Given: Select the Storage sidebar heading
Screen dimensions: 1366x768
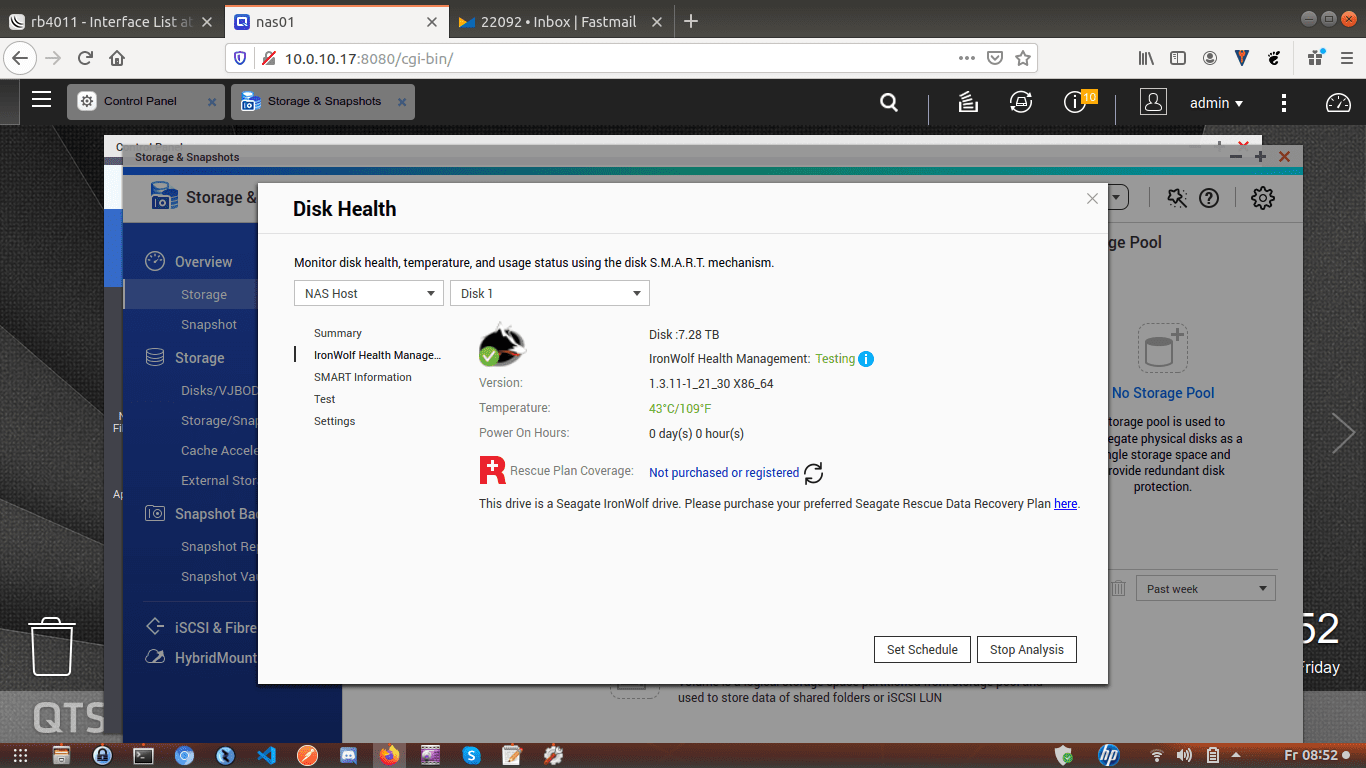Looking at the screenshot, I should (x=199, y=358).
